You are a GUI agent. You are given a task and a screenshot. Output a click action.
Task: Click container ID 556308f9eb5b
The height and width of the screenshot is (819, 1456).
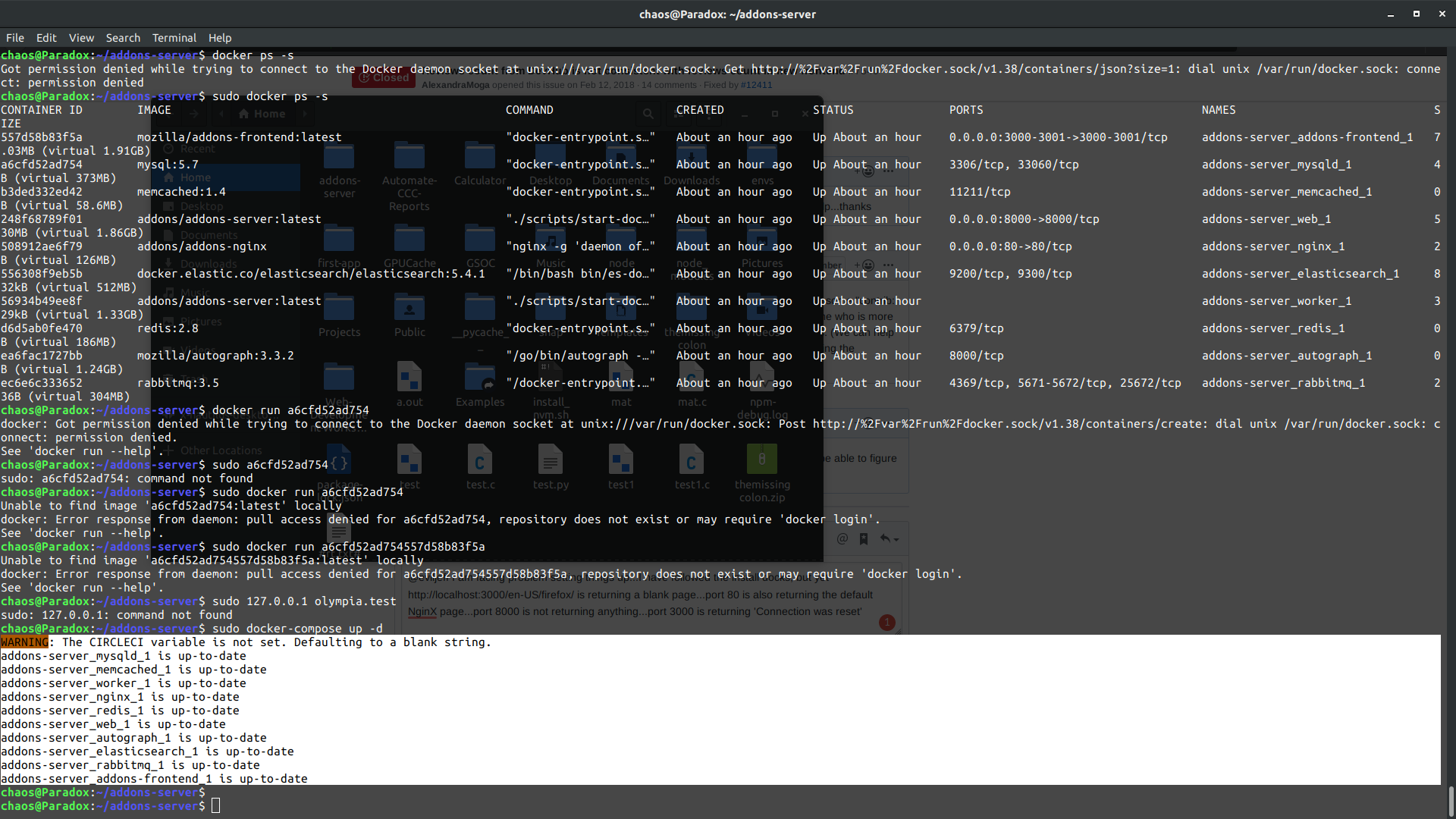tap(42, 274)
